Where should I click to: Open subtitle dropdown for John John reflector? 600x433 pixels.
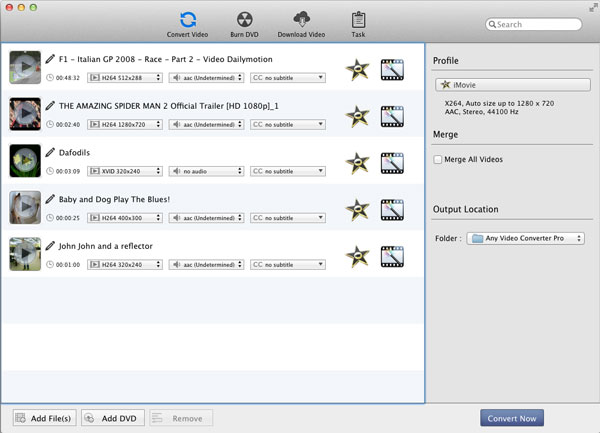click(x=288, y=264)
